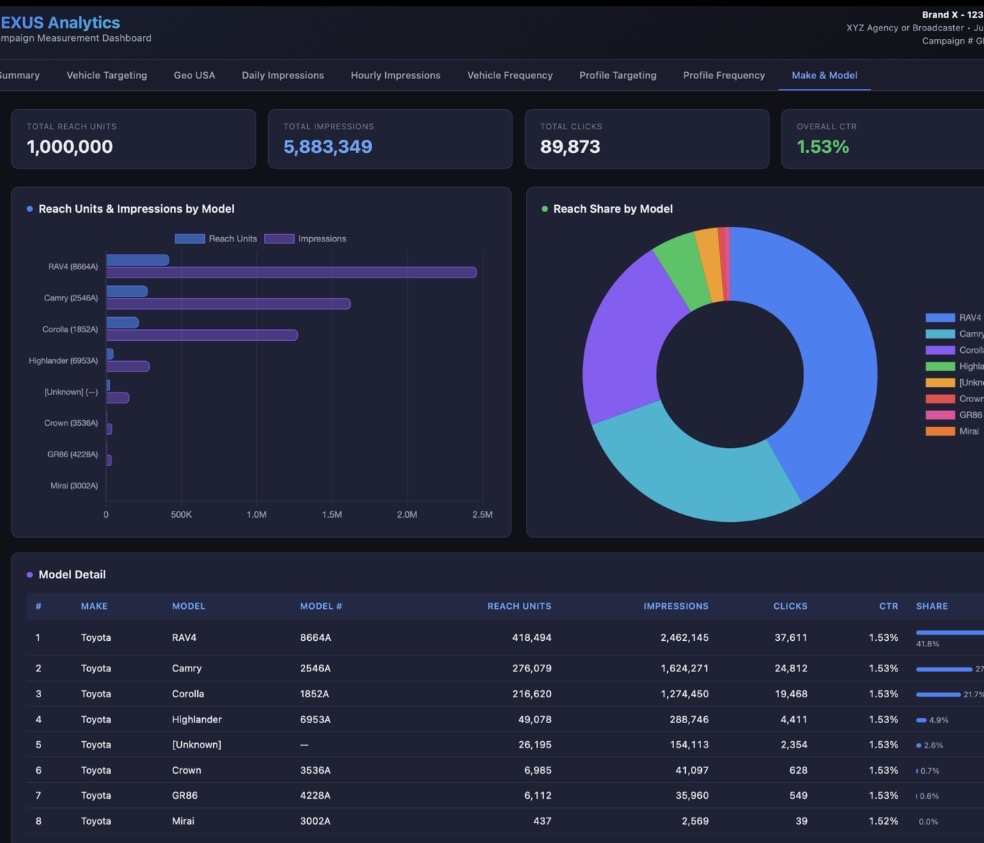
Task: Sort table by MAKE column header
Action: coord(94,606)
